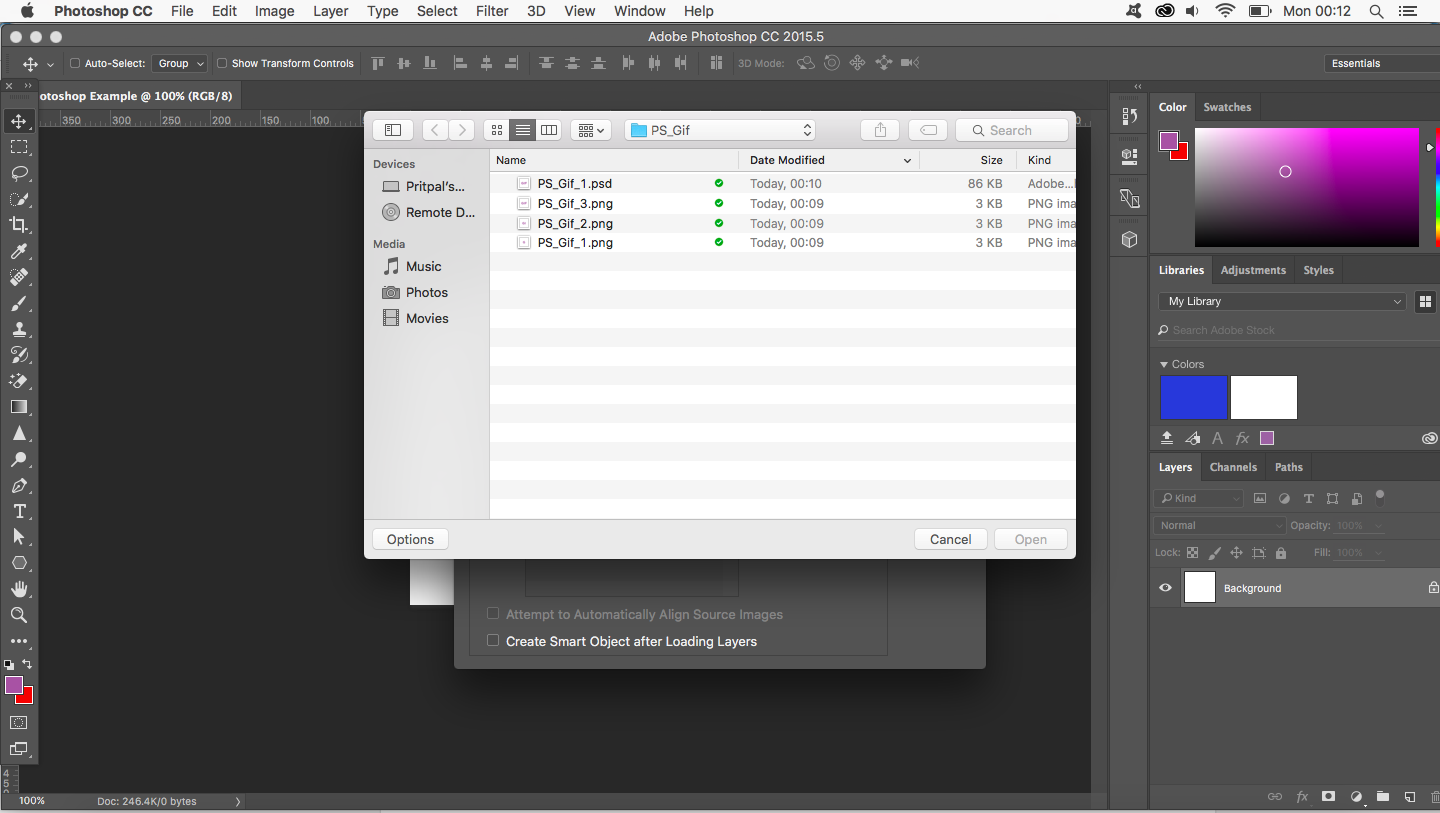Click the blue library color swatch
This screenshot has width=1440, height=813.
coord(1194,398)
